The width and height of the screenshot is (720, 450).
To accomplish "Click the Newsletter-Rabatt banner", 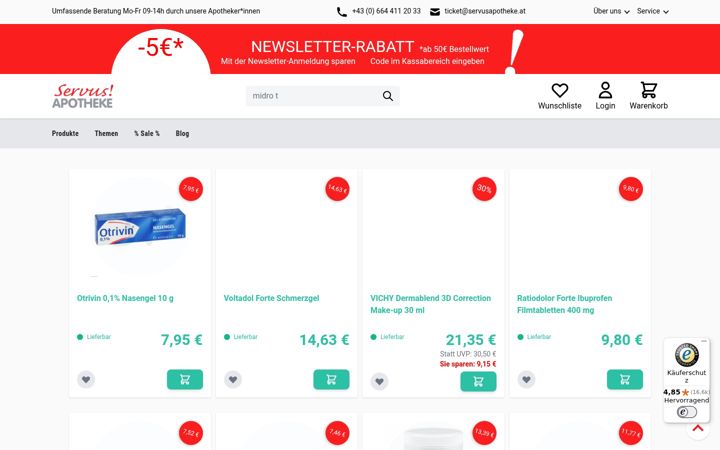I will 360,49.
